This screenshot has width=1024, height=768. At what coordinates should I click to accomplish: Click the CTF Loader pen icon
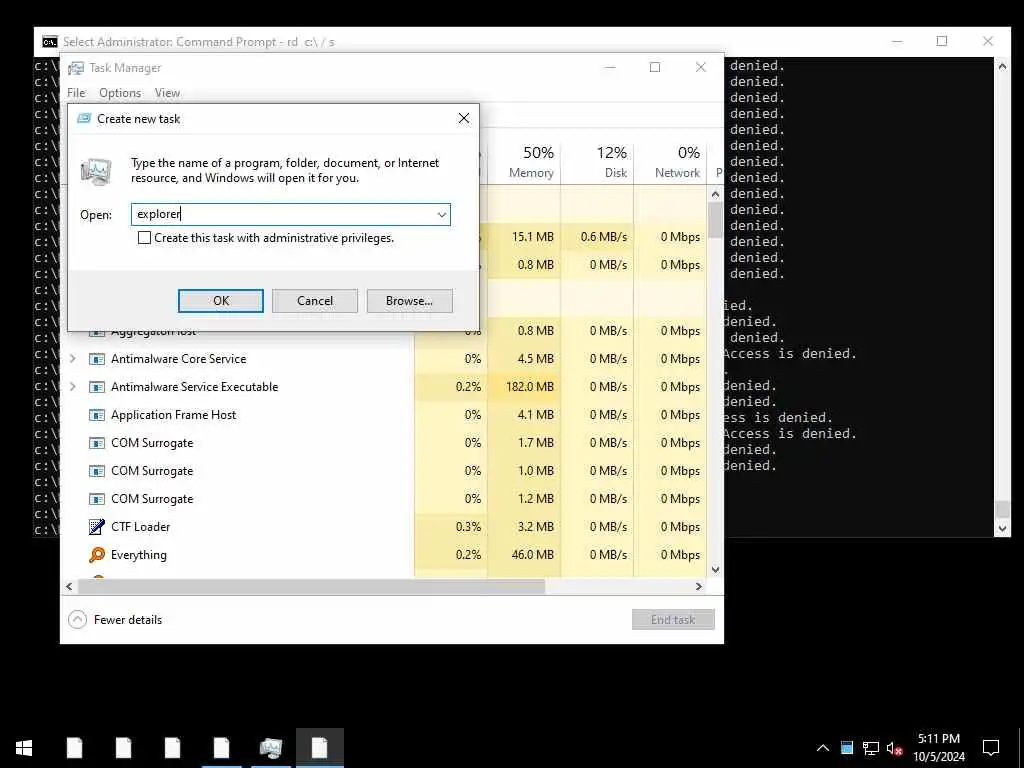(97, 527)
